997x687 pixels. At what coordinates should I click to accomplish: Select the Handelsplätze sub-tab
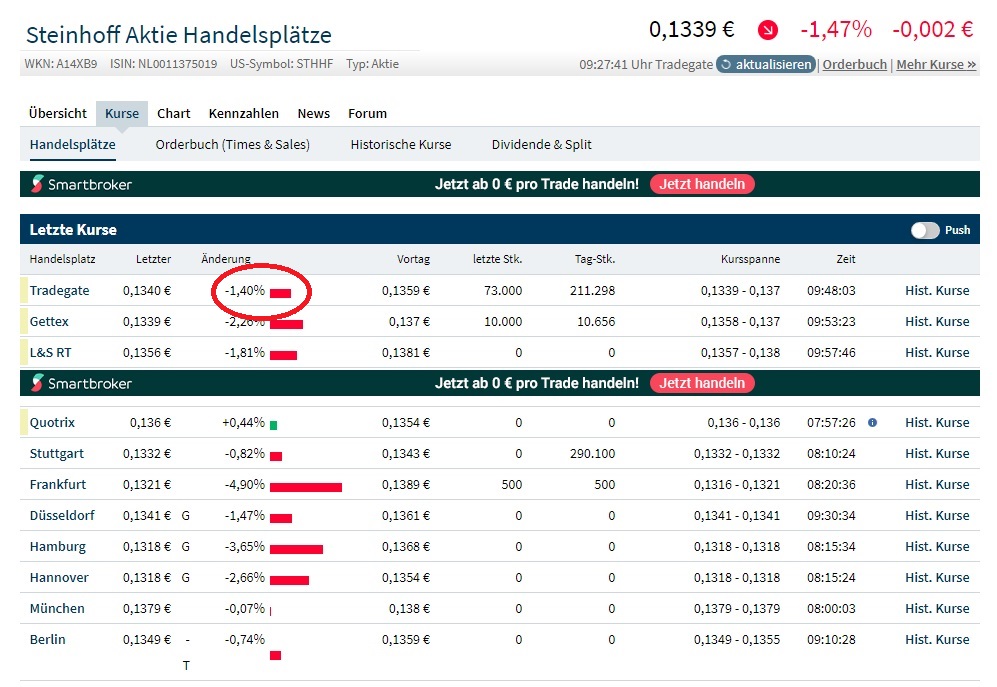72,144
